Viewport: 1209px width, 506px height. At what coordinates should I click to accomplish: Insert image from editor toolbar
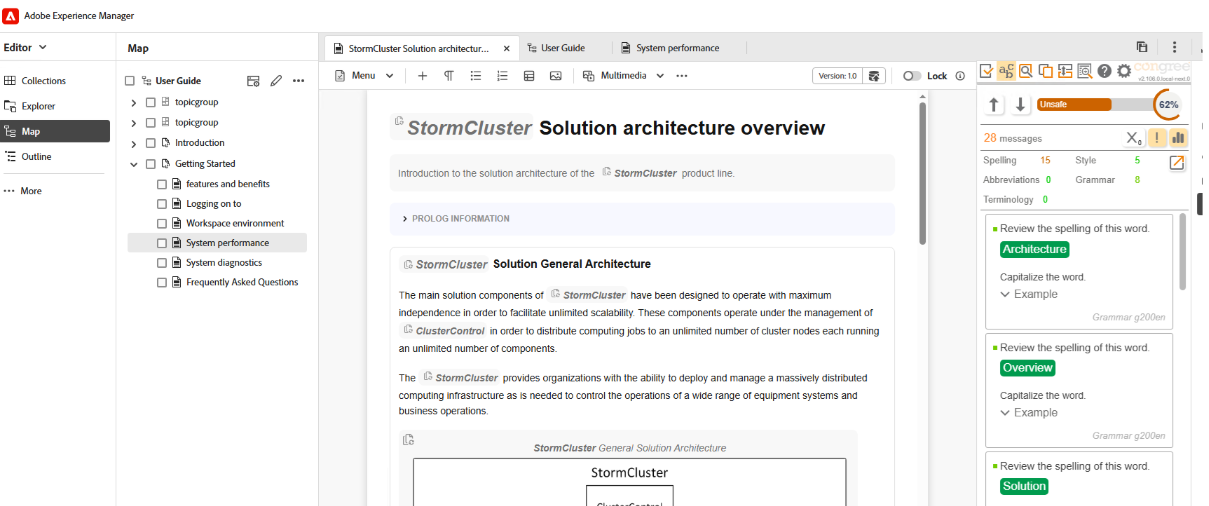(555, 76)
